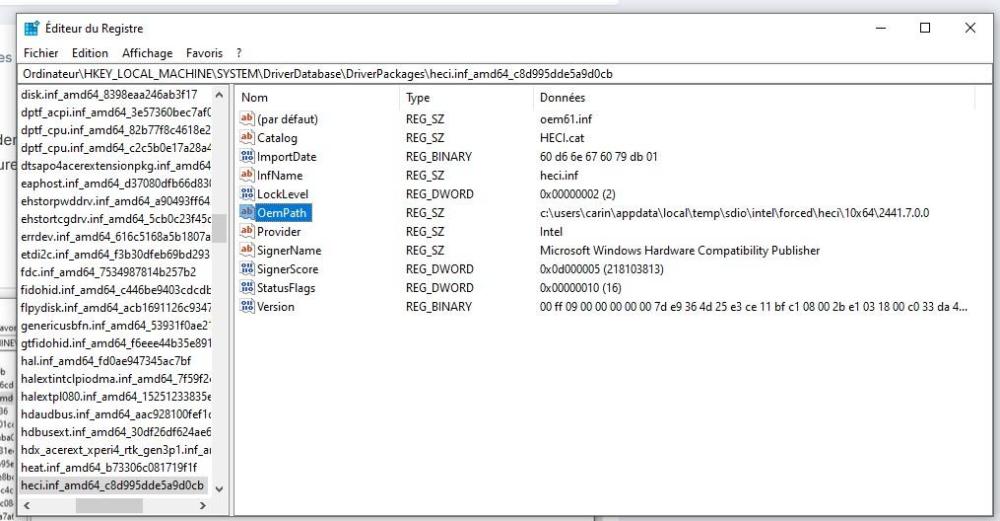The width and height of the screenshot is (1000, 521).
Task: Click the string icon beside Catalog
Action: pos(247,137)
